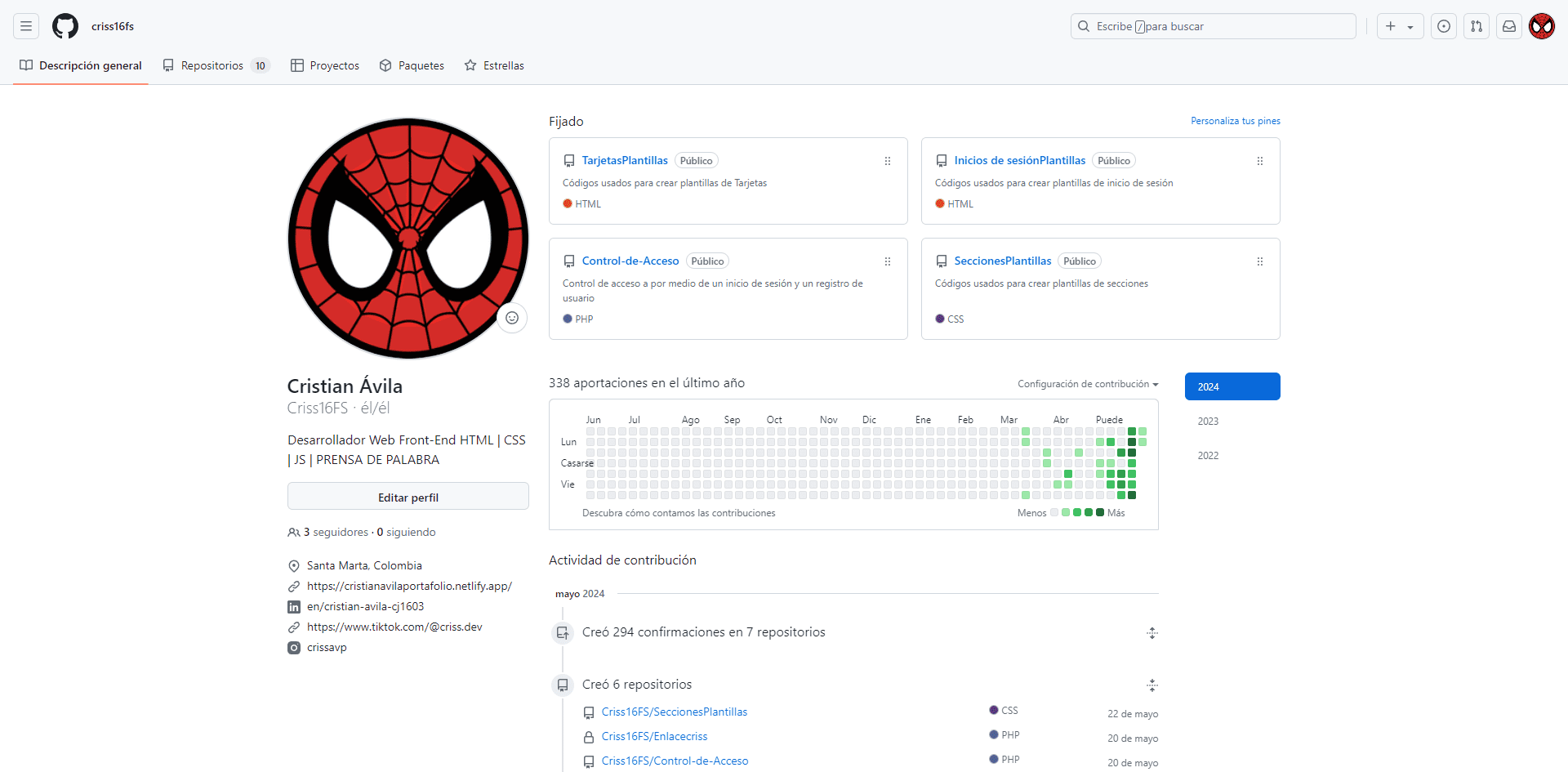This screenshot has height=772, width=1568.
Task: Open the Inicios de sesiónPlantillas pinned repository
Action: coord(1020,160)
